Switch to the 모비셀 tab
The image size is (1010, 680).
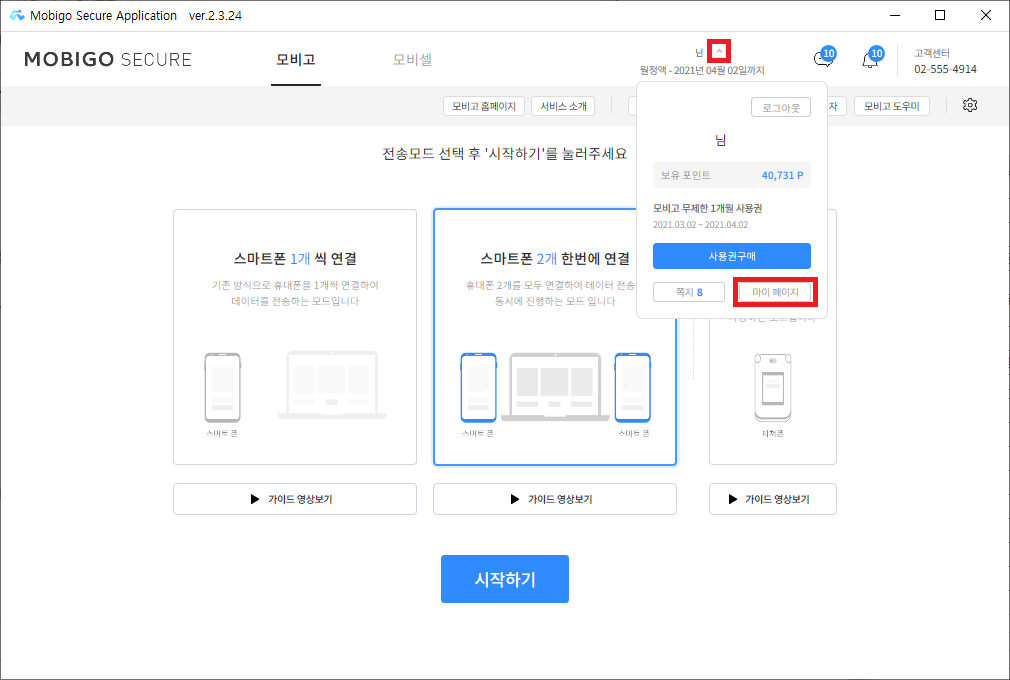click(x=412, y=59)
